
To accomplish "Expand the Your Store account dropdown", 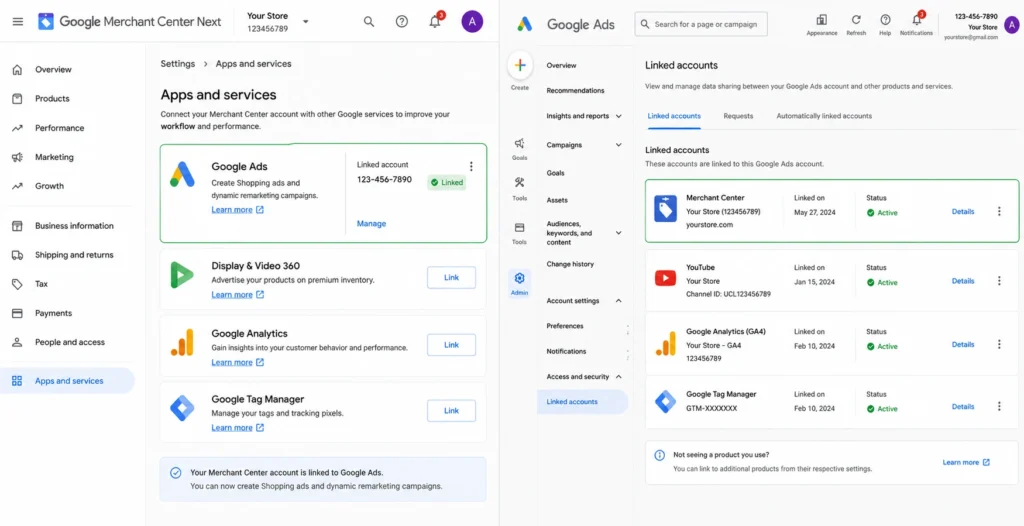I will (x=306, y=22).
